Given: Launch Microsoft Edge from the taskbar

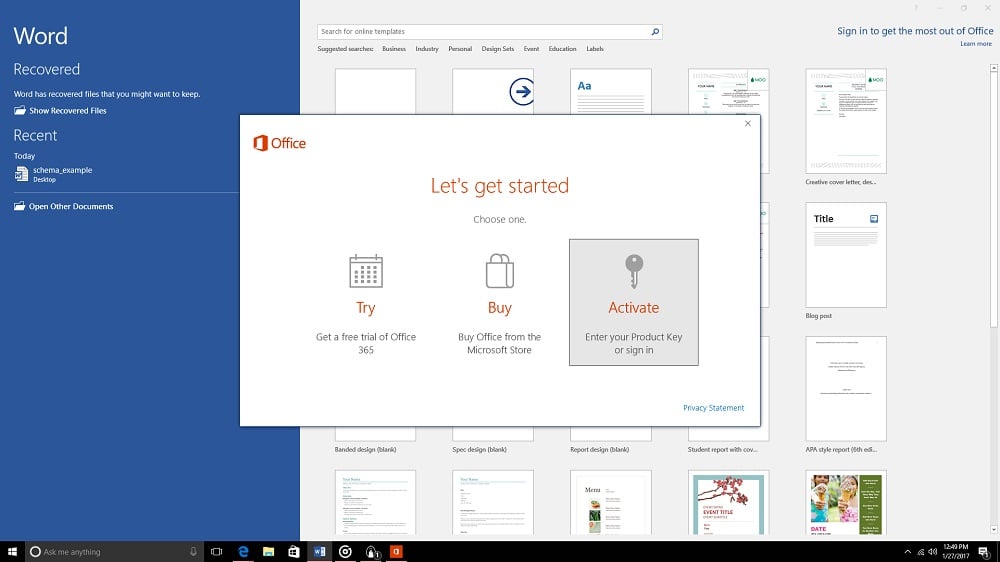Looking at the screenshot, I should pos(243,552).
